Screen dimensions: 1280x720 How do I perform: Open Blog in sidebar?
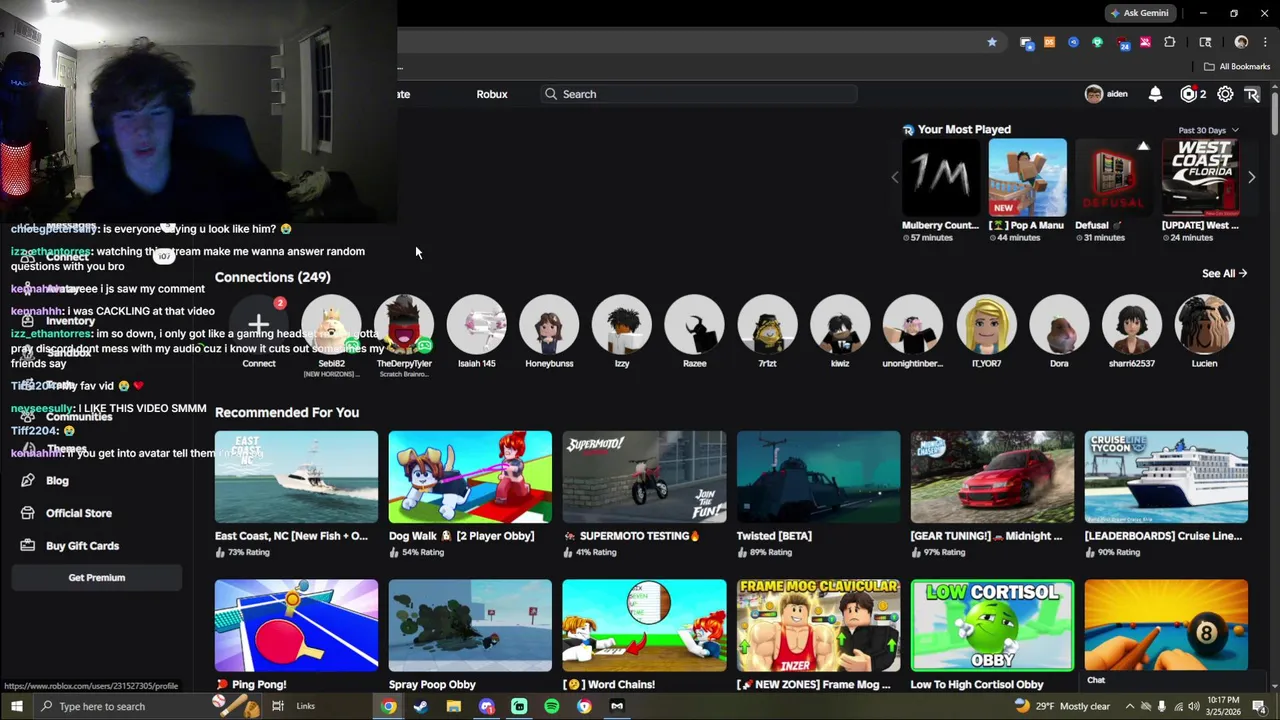(57, 481)
